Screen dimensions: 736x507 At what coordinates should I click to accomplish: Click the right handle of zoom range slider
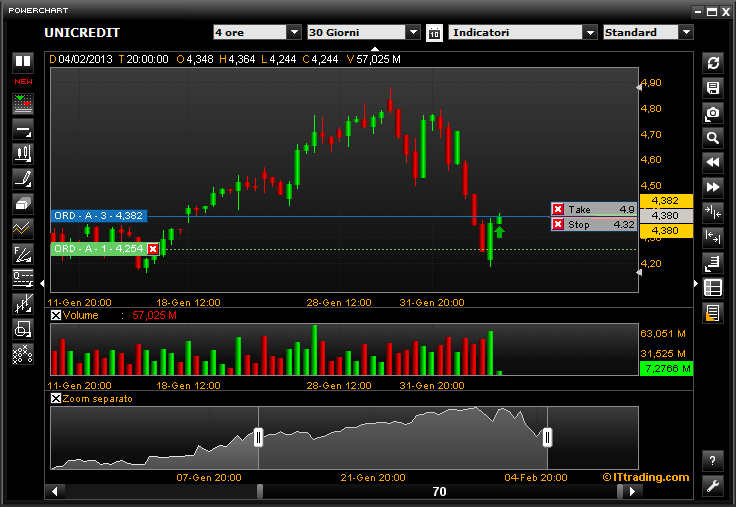(547, 437)
